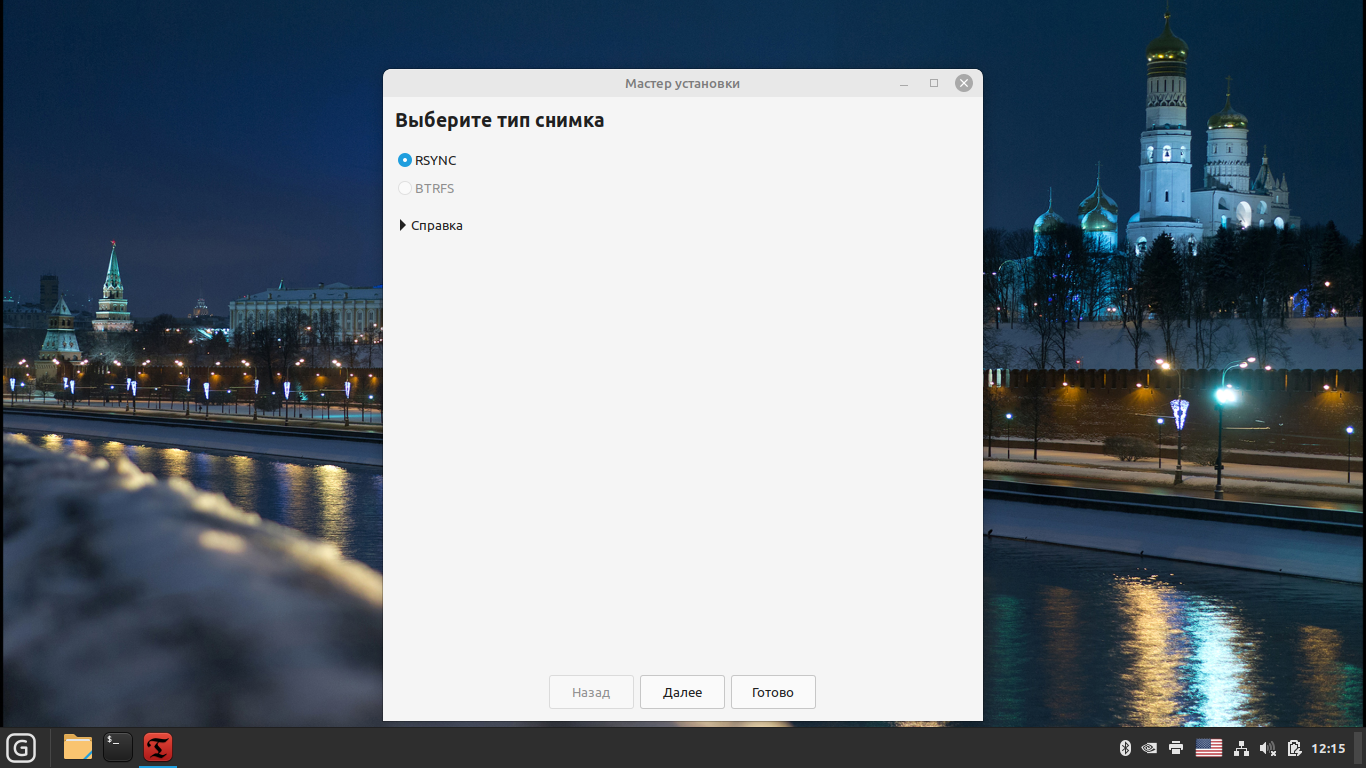Minimize the Мастер установки window
The height and width of the screenshot is (768, 1366).
click(x=904, y=84)
